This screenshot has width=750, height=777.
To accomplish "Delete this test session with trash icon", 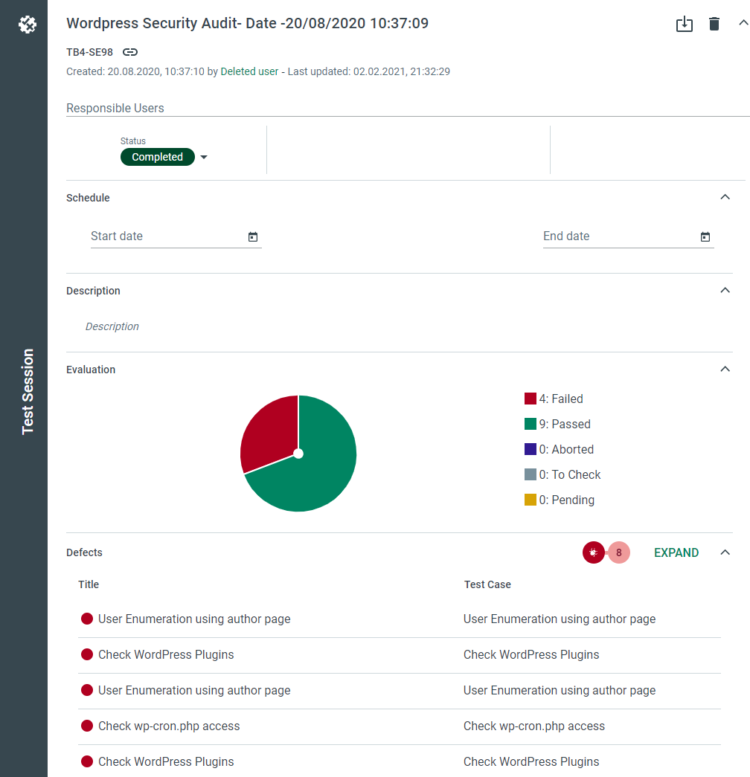I will point(714,24).
